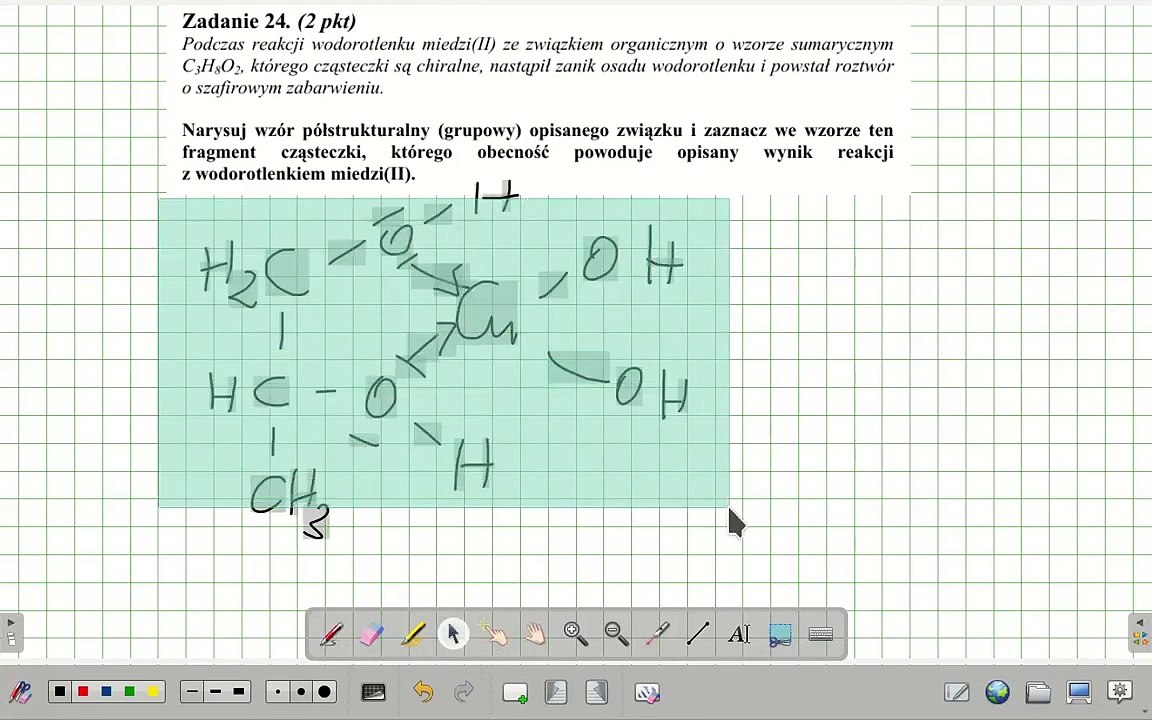The height and width of the screenshot is (720, 1152).
Task: Set medium line width
Action: tap(215, 691)
